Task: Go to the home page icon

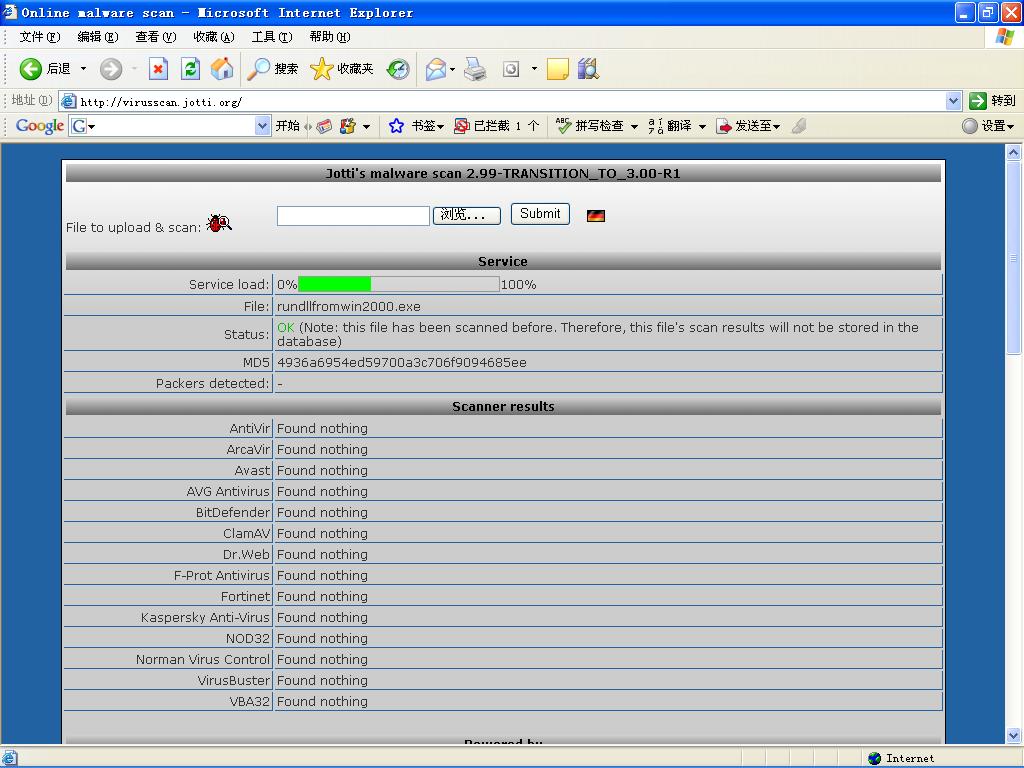Action: (222, 69)
